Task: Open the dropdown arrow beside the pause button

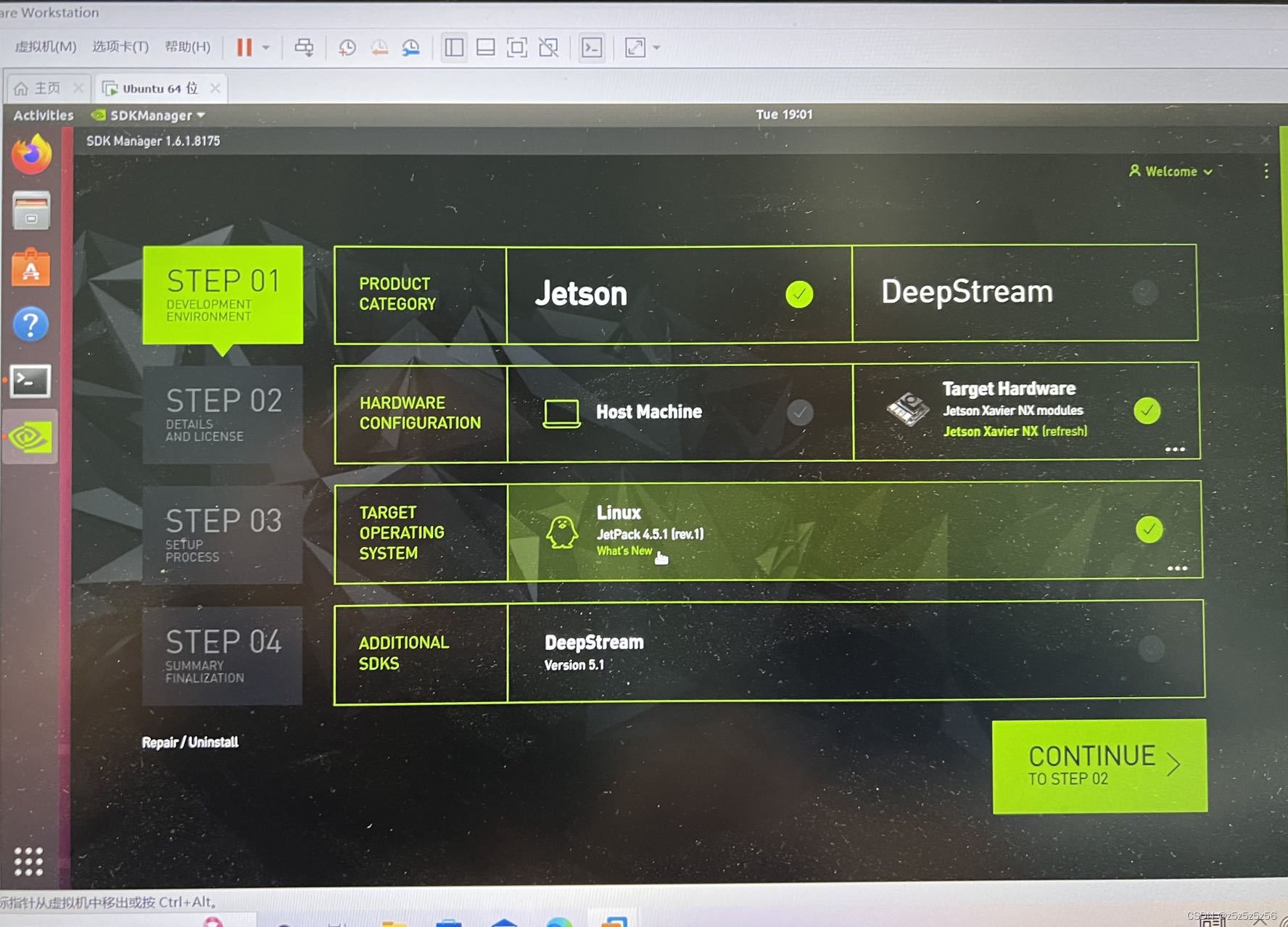Action: click(x=266, y=48)
